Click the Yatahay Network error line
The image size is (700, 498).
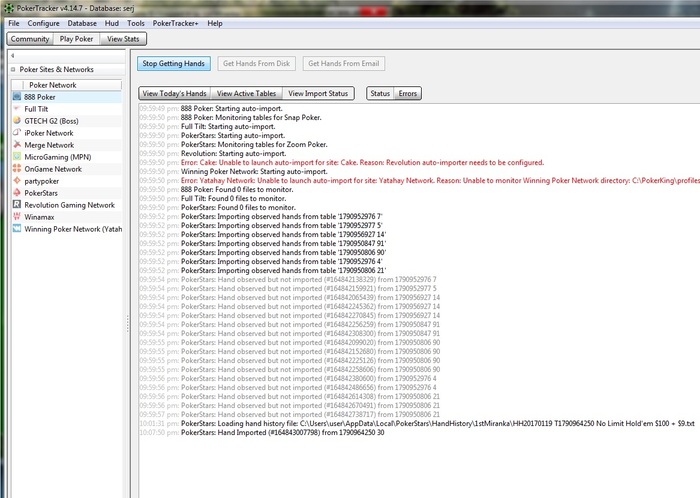[x=420, y=180]
